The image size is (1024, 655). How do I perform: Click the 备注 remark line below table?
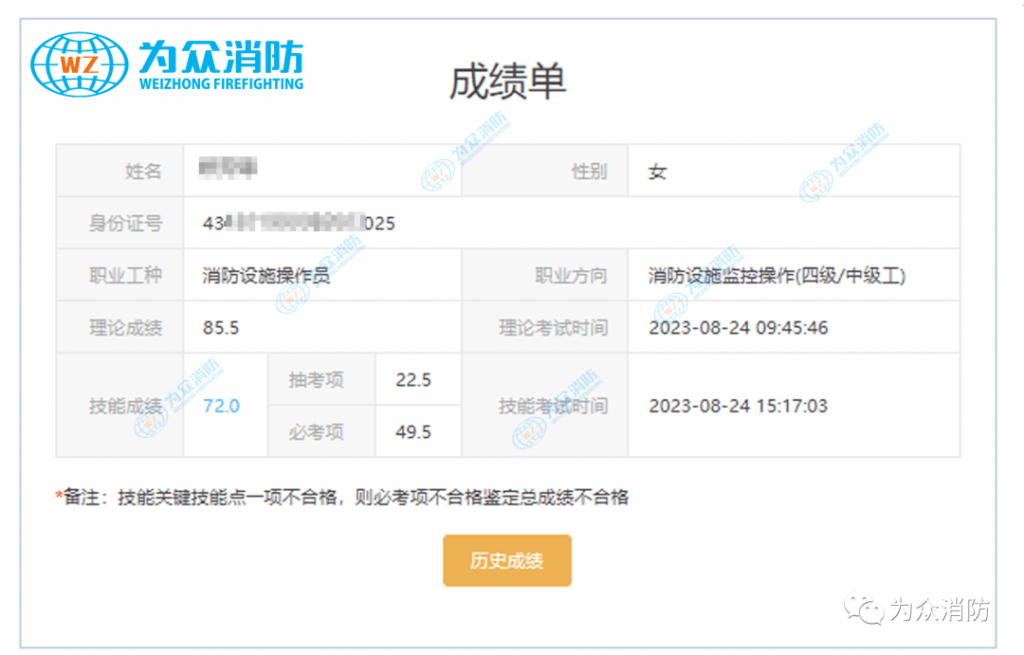[342, 497]
